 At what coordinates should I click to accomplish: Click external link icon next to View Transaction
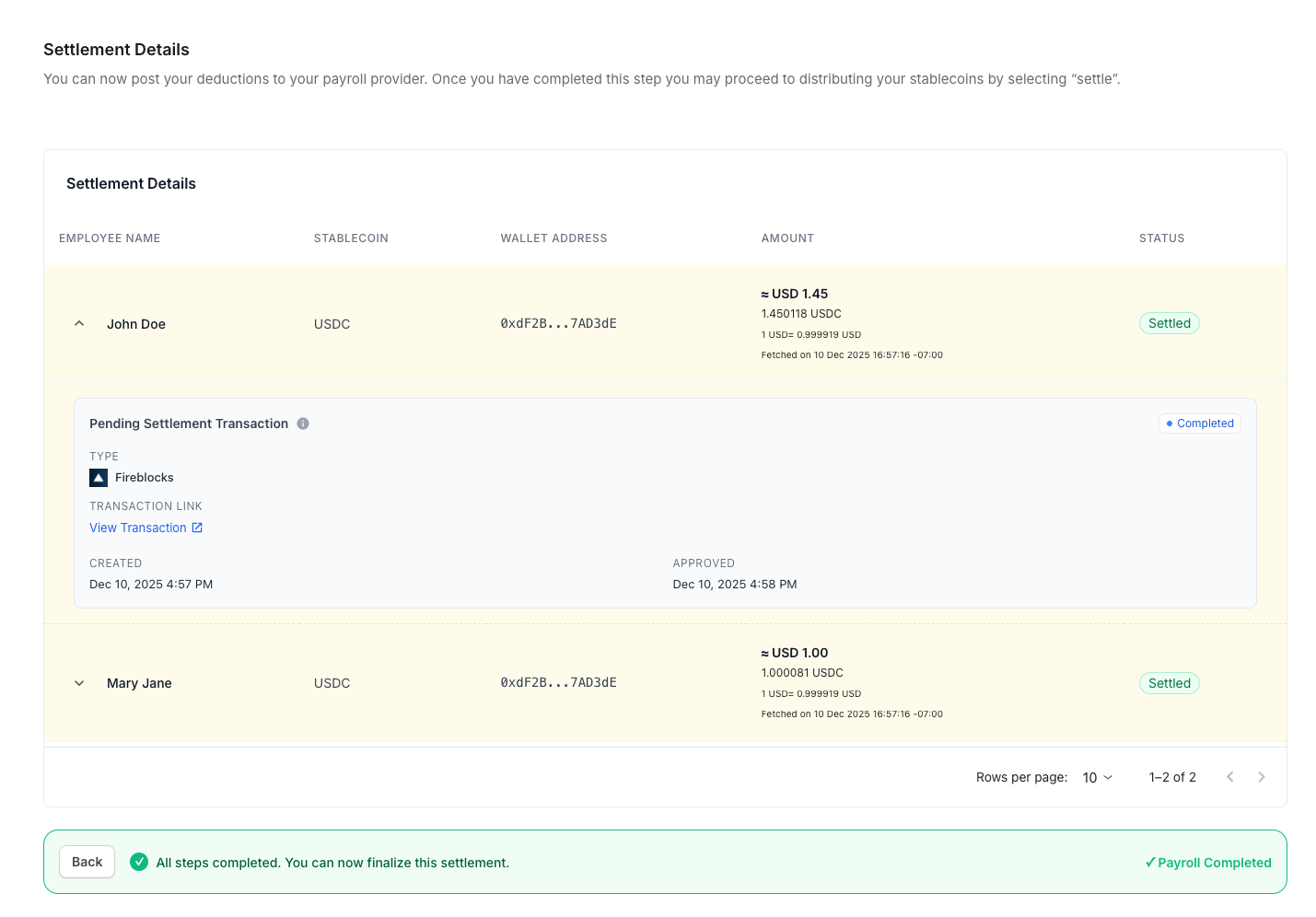coord(197,528)
